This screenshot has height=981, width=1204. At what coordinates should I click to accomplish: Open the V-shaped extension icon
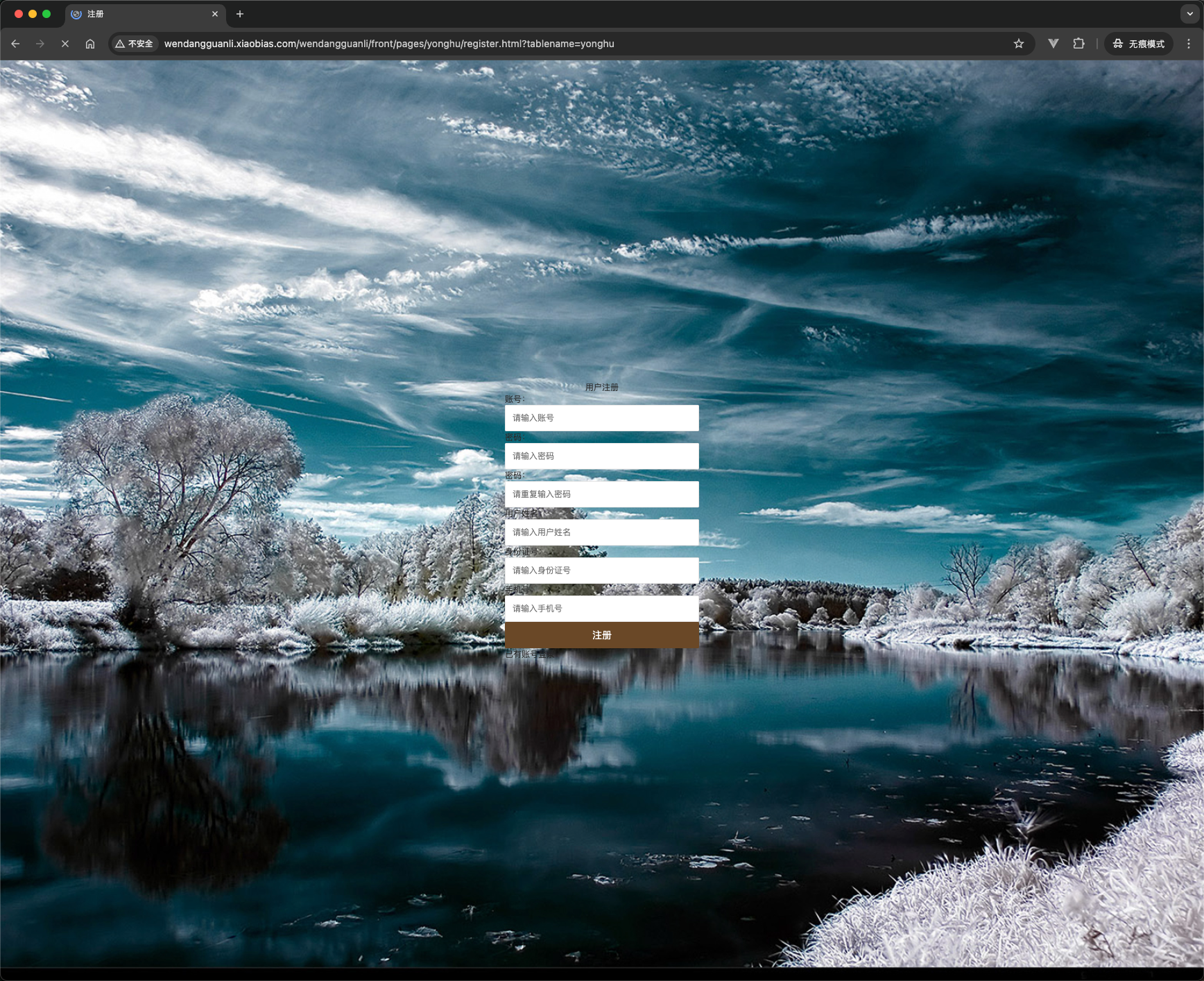pyautogui.click(x=1053, y=44)
